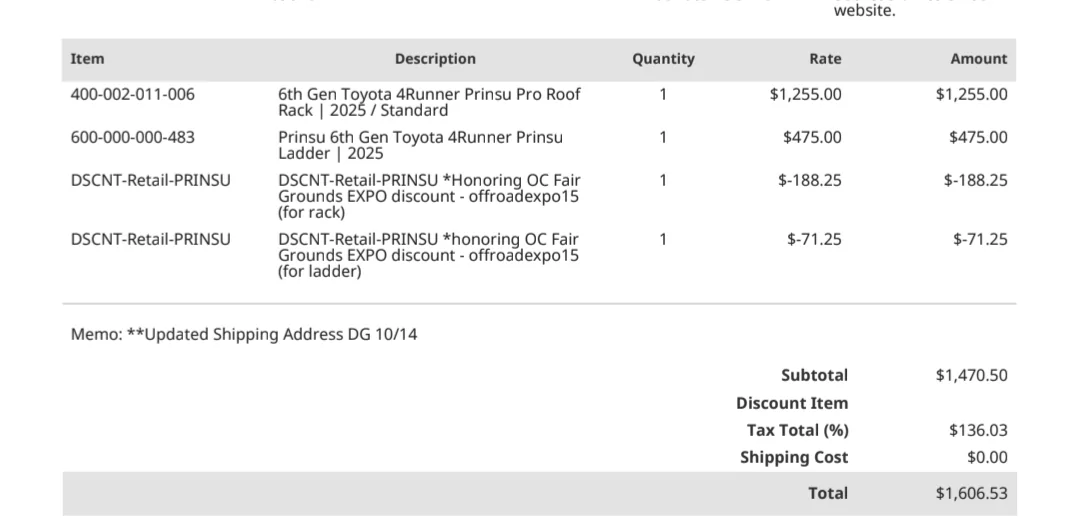Click the Tax Total amount $136.03

pos(978,431)
